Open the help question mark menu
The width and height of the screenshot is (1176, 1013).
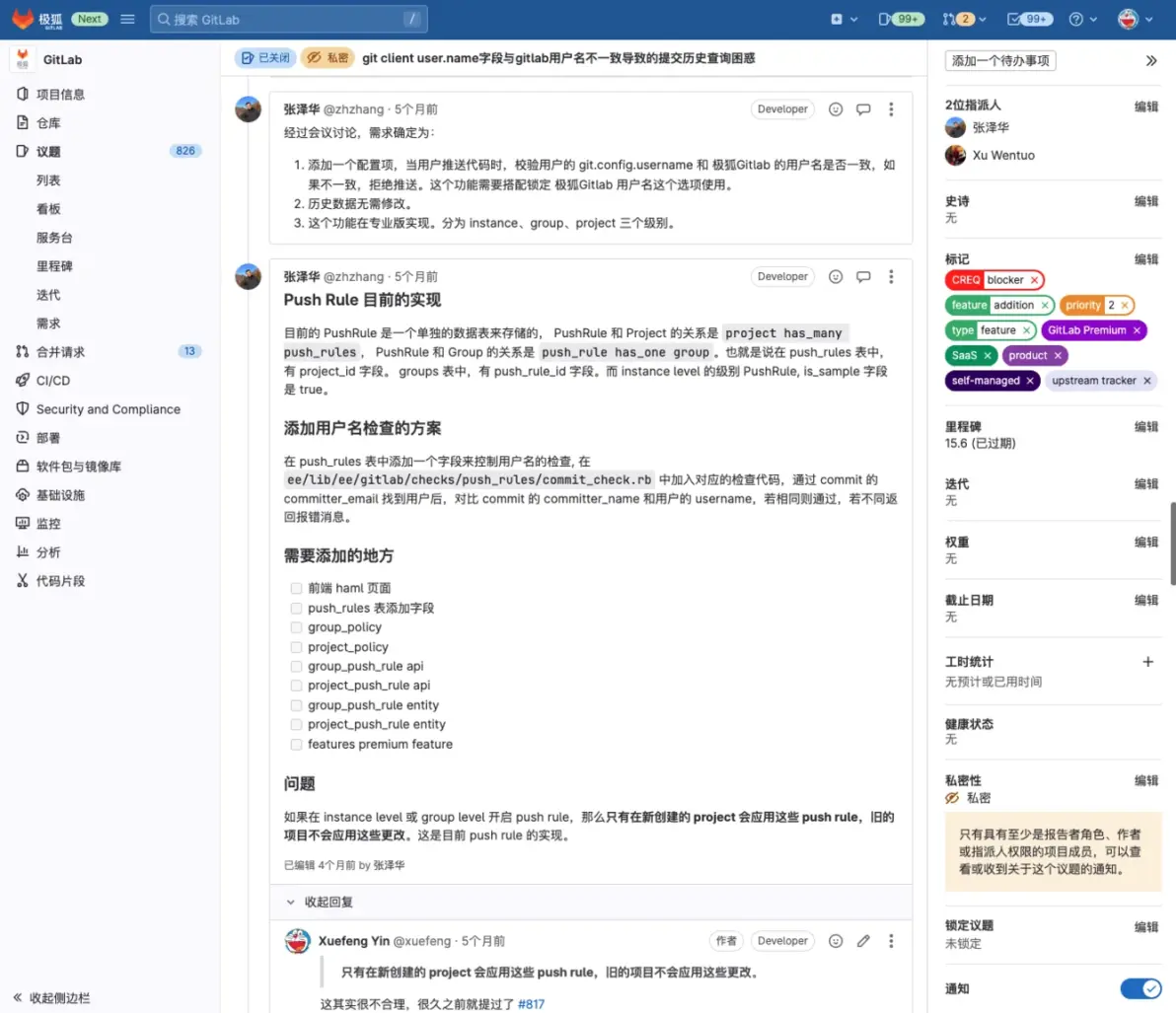[1082, 20]
